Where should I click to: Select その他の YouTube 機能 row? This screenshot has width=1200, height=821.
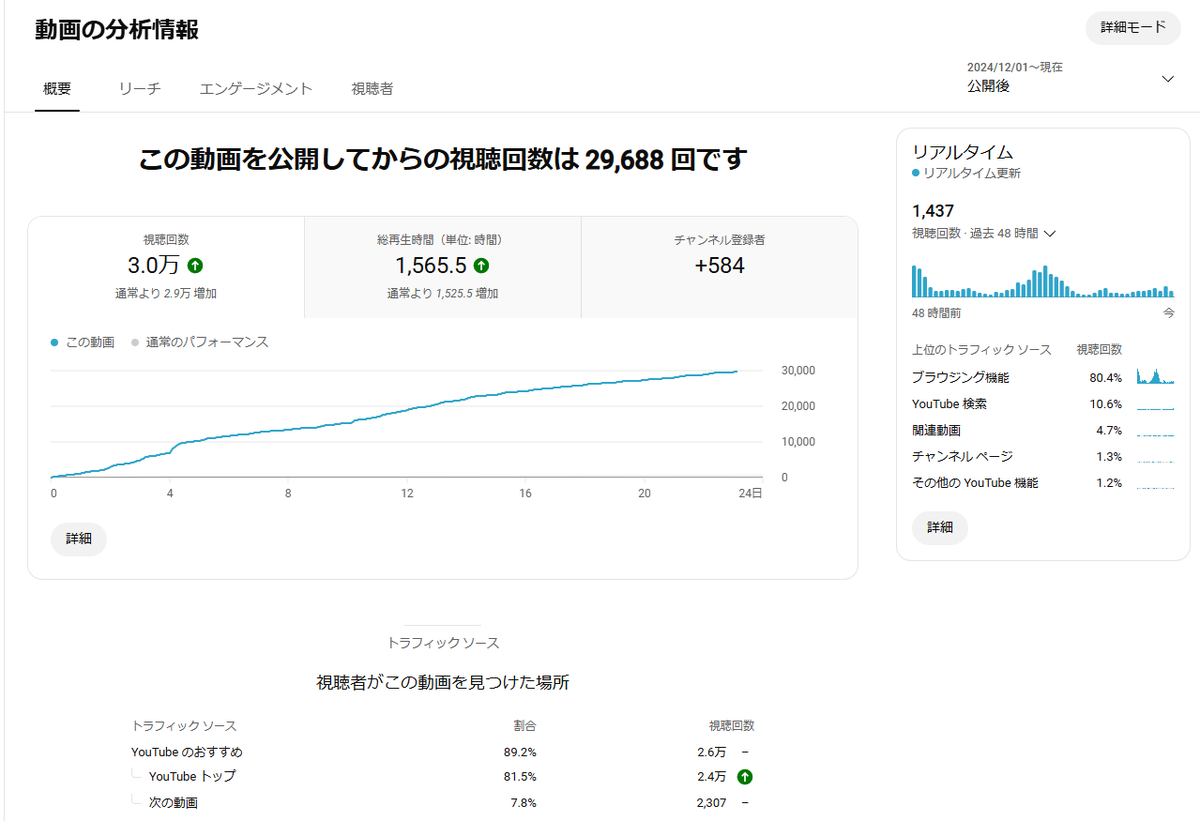coord(1043,483)
